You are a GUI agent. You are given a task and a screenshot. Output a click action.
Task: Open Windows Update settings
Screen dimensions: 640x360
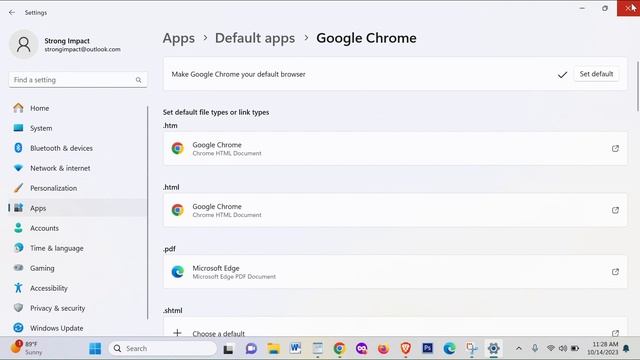pos(78,328)
